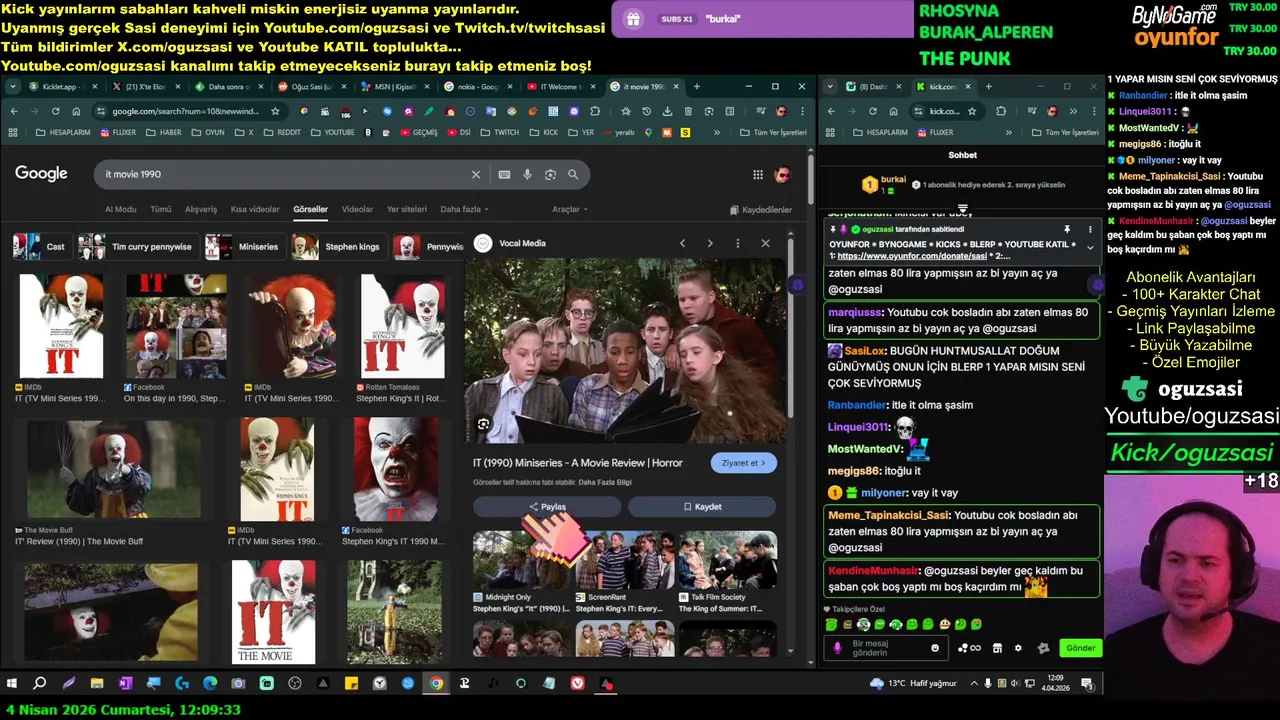Open Chrome three-dot menu in Google window
Image resolution: width=1280 pixels, height=720 pixels.
coord(802,111)
